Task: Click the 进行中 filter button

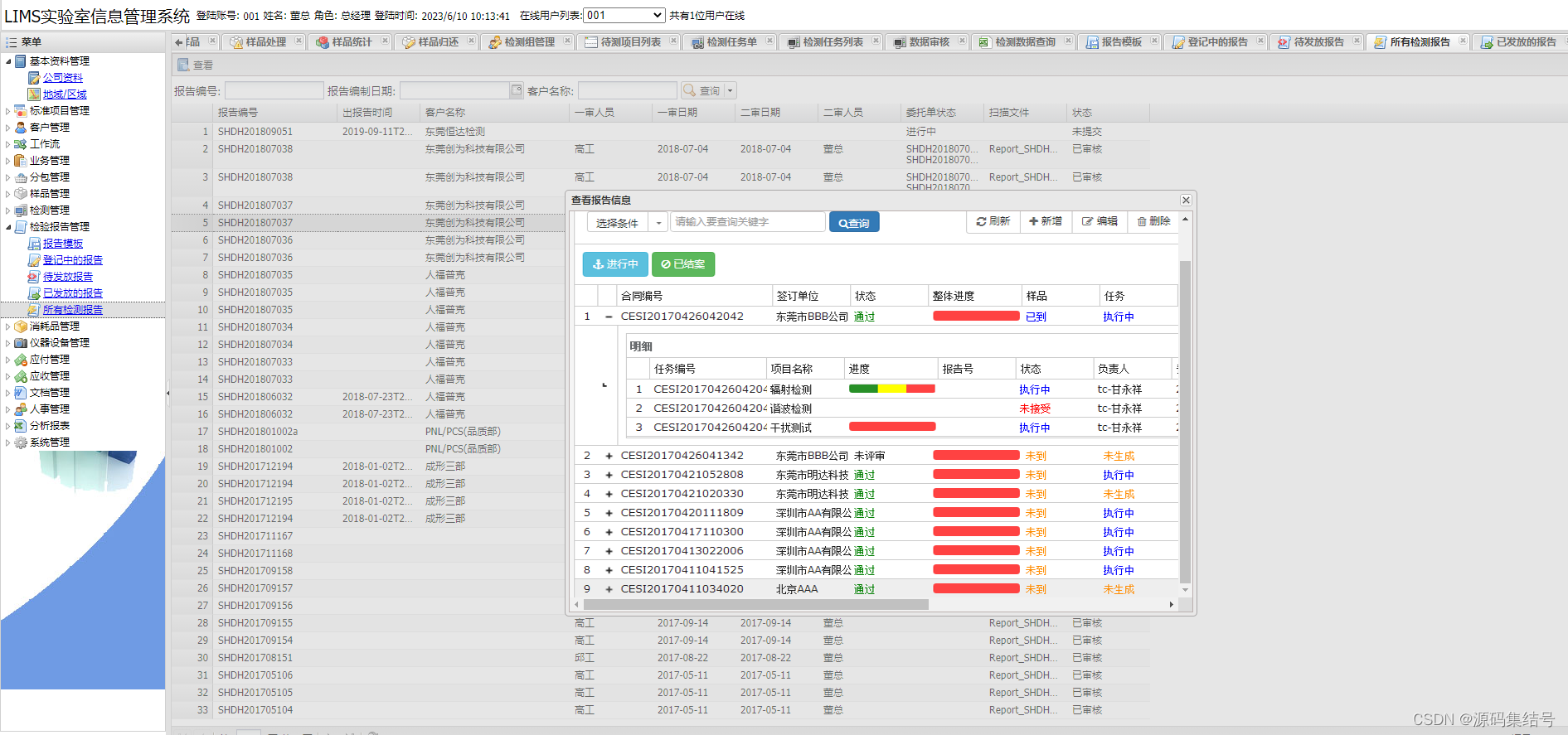Action: click(x=615, y=264)
